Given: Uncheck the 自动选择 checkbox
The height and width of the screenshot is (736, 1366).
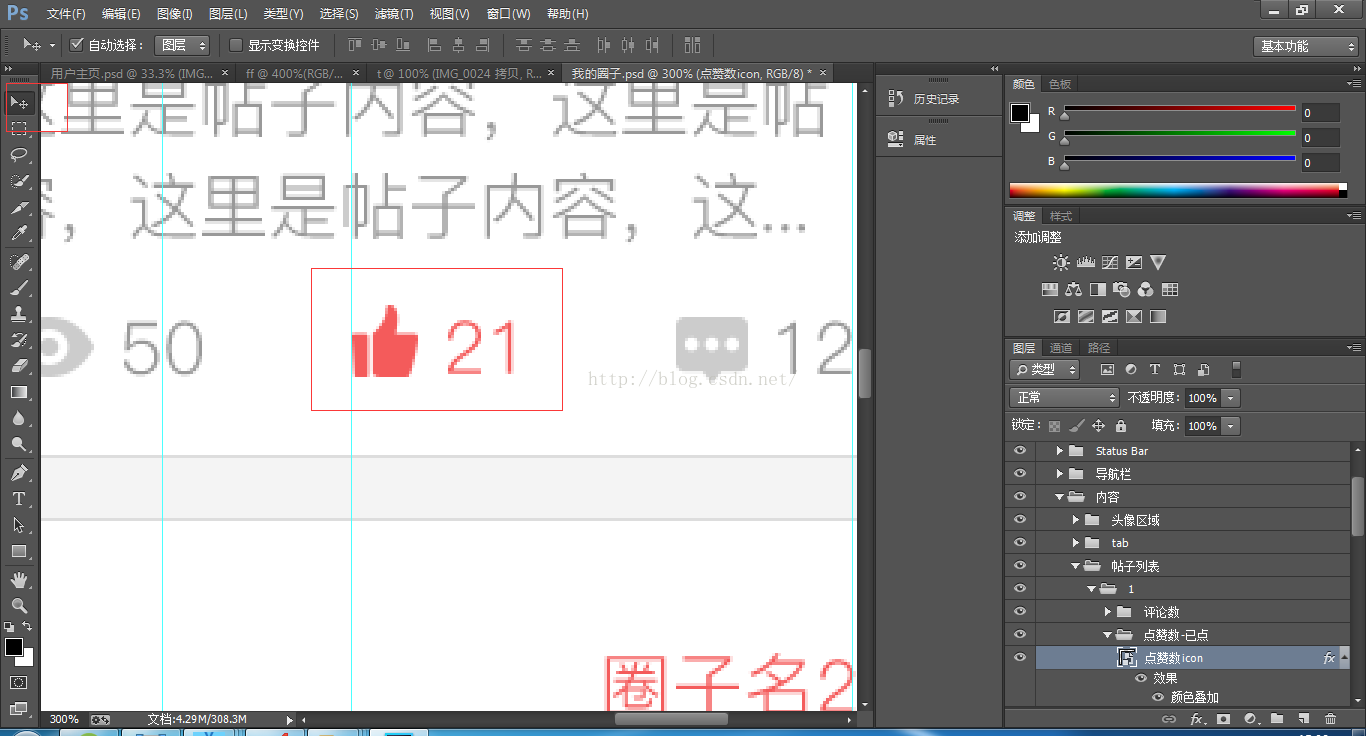Looking at the screenshot, I should tap(77, 45).
